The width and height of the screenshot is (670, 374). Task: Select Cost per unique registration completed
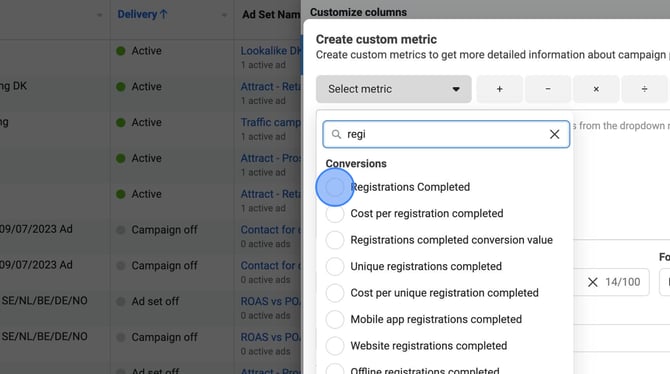point(335,293)
